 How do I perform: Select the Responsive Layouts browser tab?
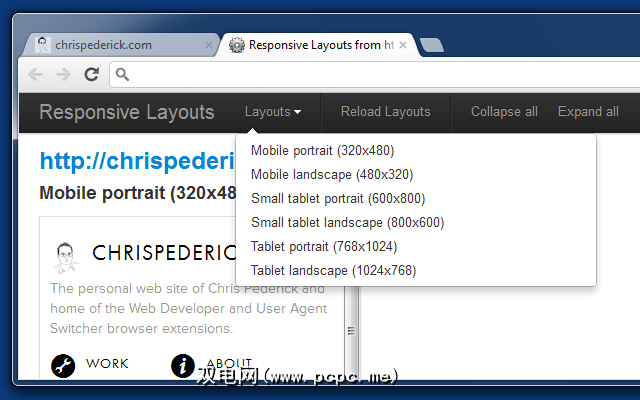coord(318,44)
